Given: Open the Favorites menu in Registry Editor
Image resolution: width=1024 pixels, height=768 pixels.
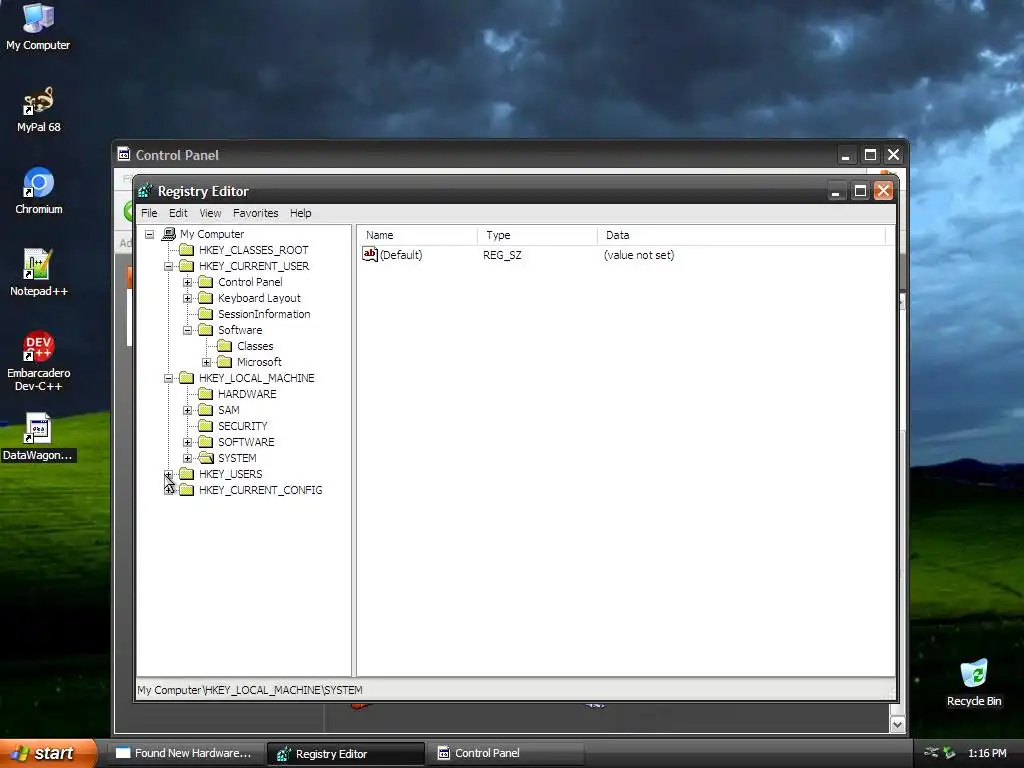Looking at the screenshot, I should [x=255, y=213].
